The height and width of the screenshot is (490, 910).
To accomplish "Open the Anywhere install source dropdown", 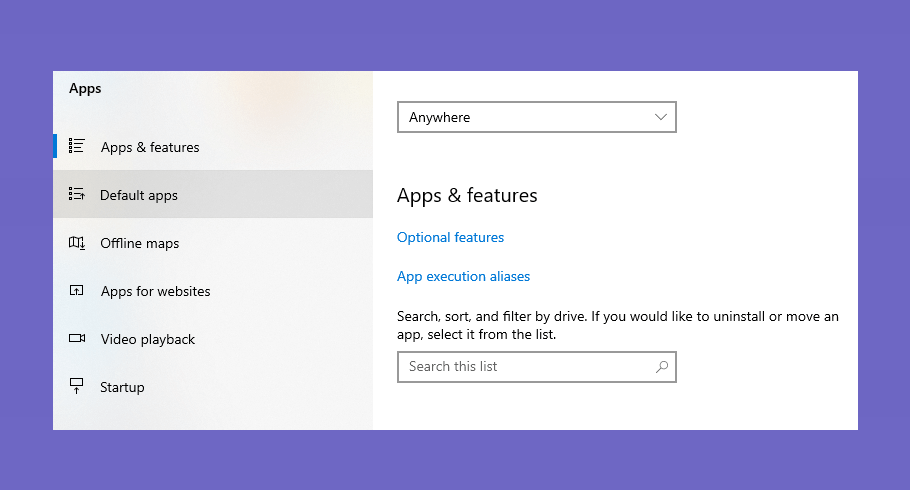I will [x=537, y=117].
